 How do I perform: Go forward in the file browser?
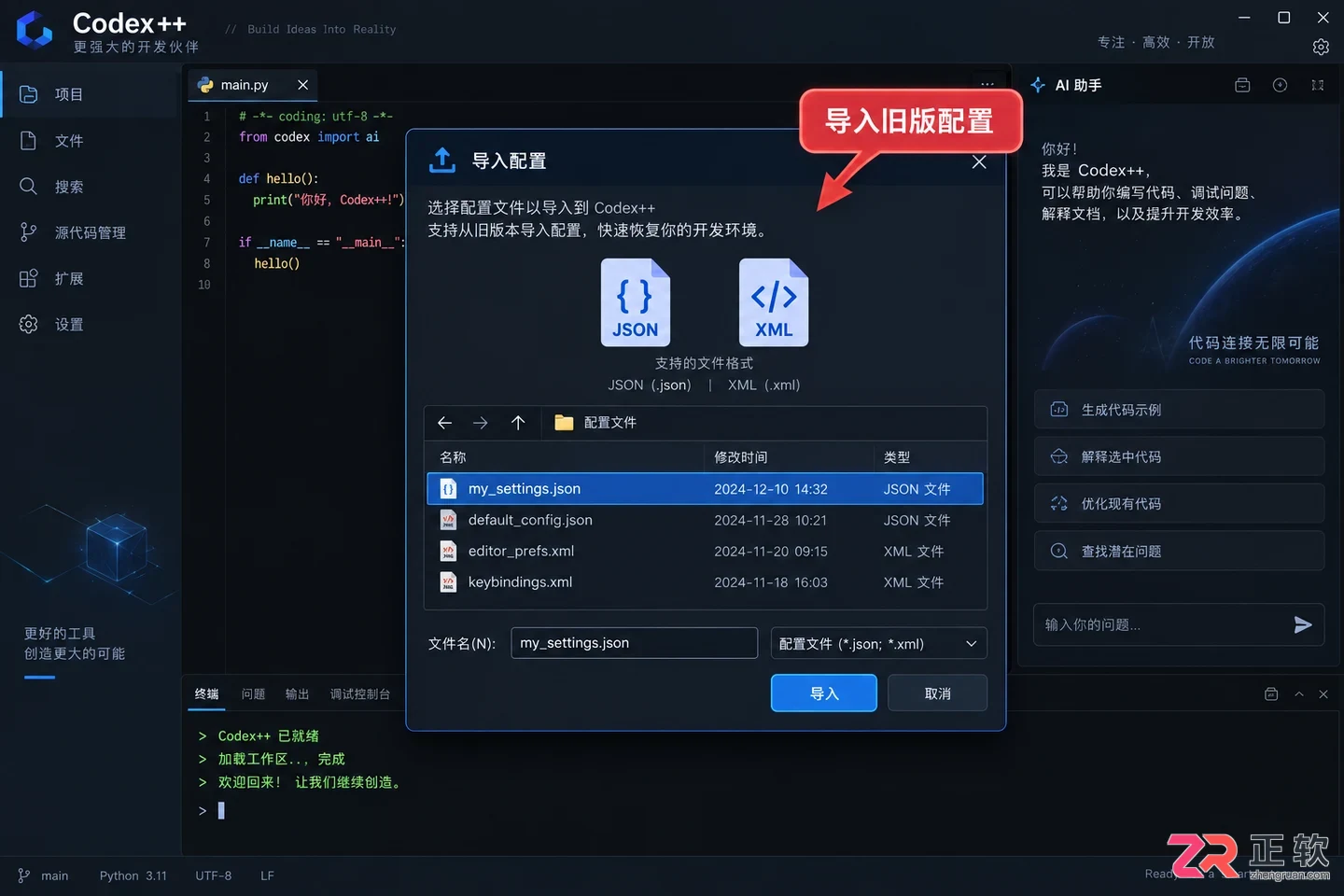coord(481,423)
